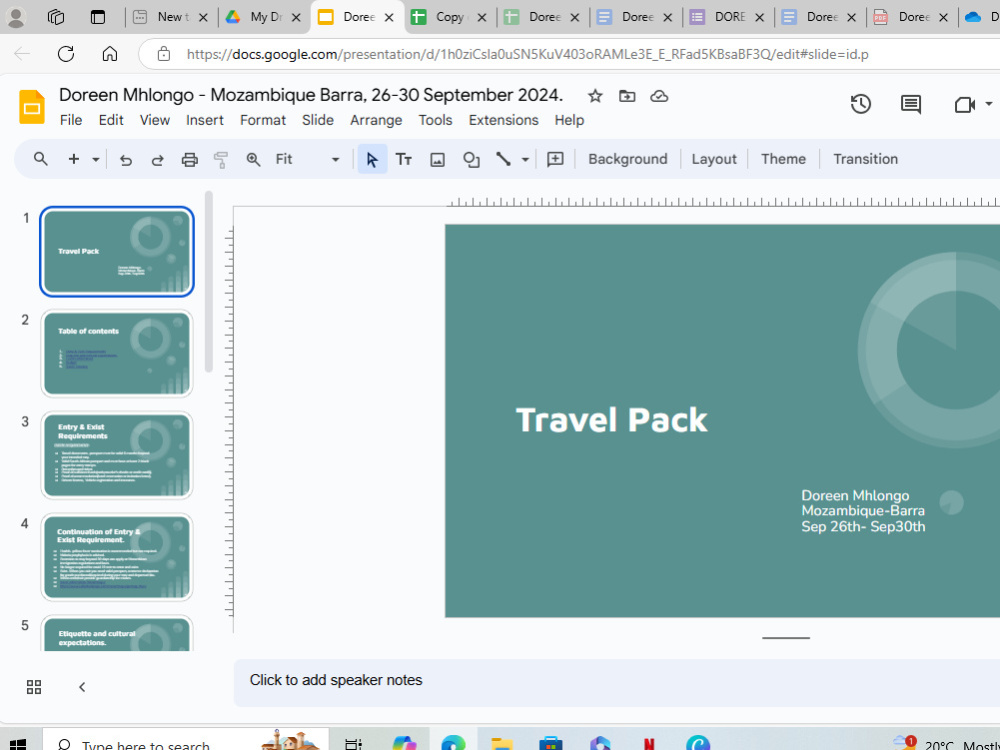Select slide 3 Entry & Exist Requirements thumbnail

117,455
